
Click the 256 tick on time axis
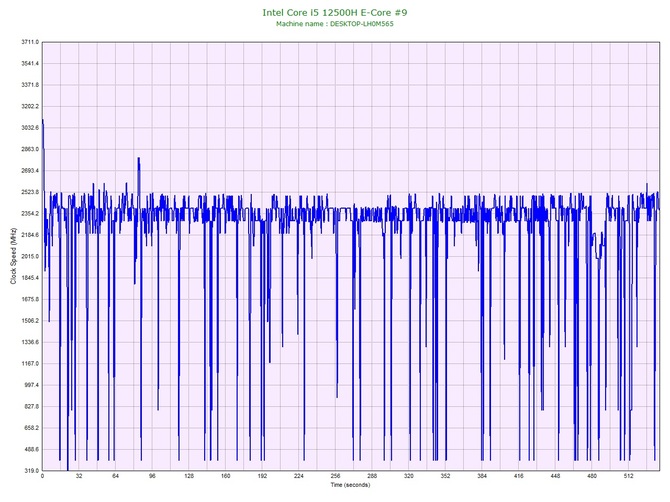335,476
